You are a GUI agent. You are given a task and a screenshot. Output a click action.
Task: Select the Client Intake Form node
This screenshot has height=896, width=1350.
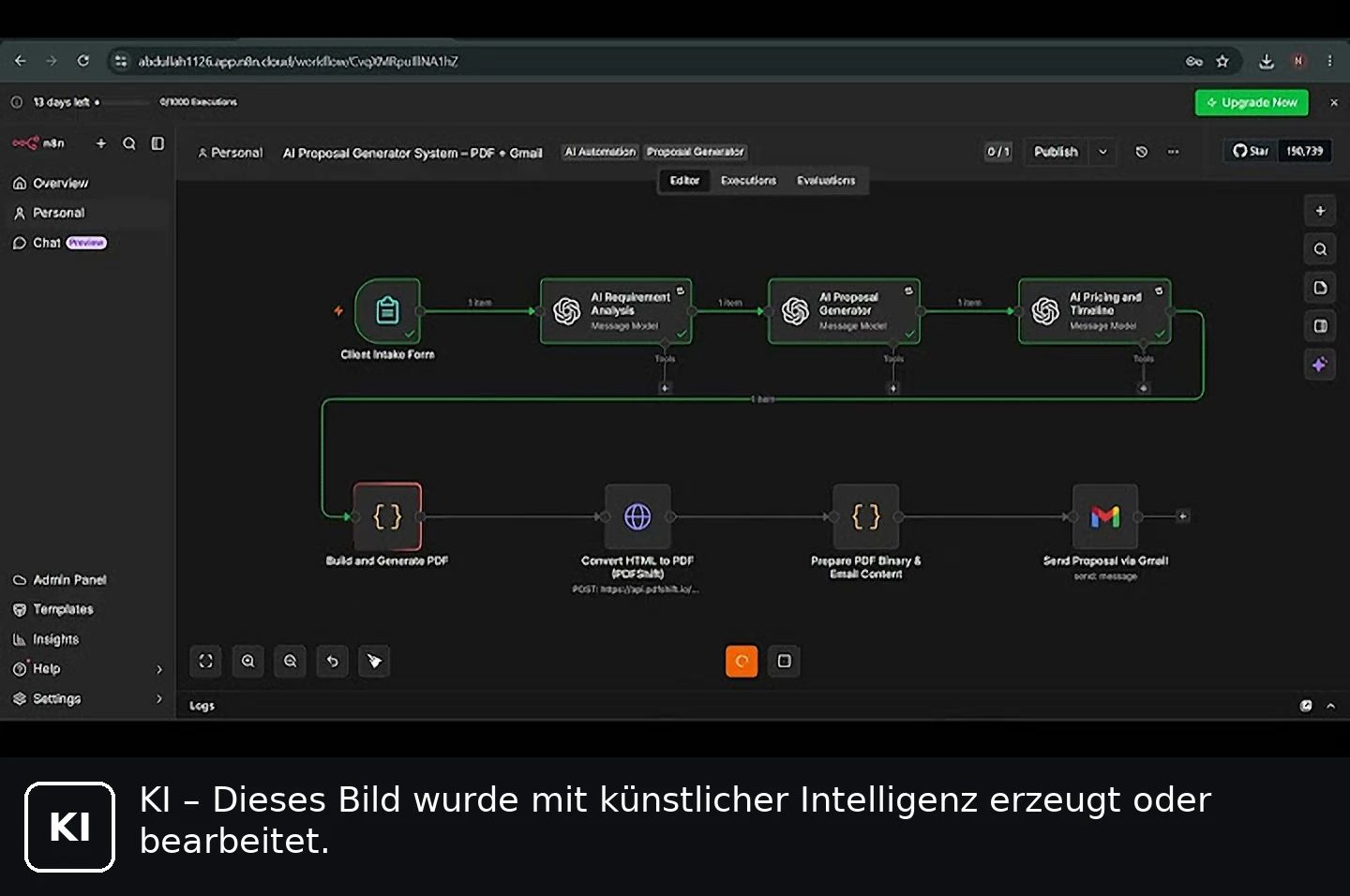[387, 310]
